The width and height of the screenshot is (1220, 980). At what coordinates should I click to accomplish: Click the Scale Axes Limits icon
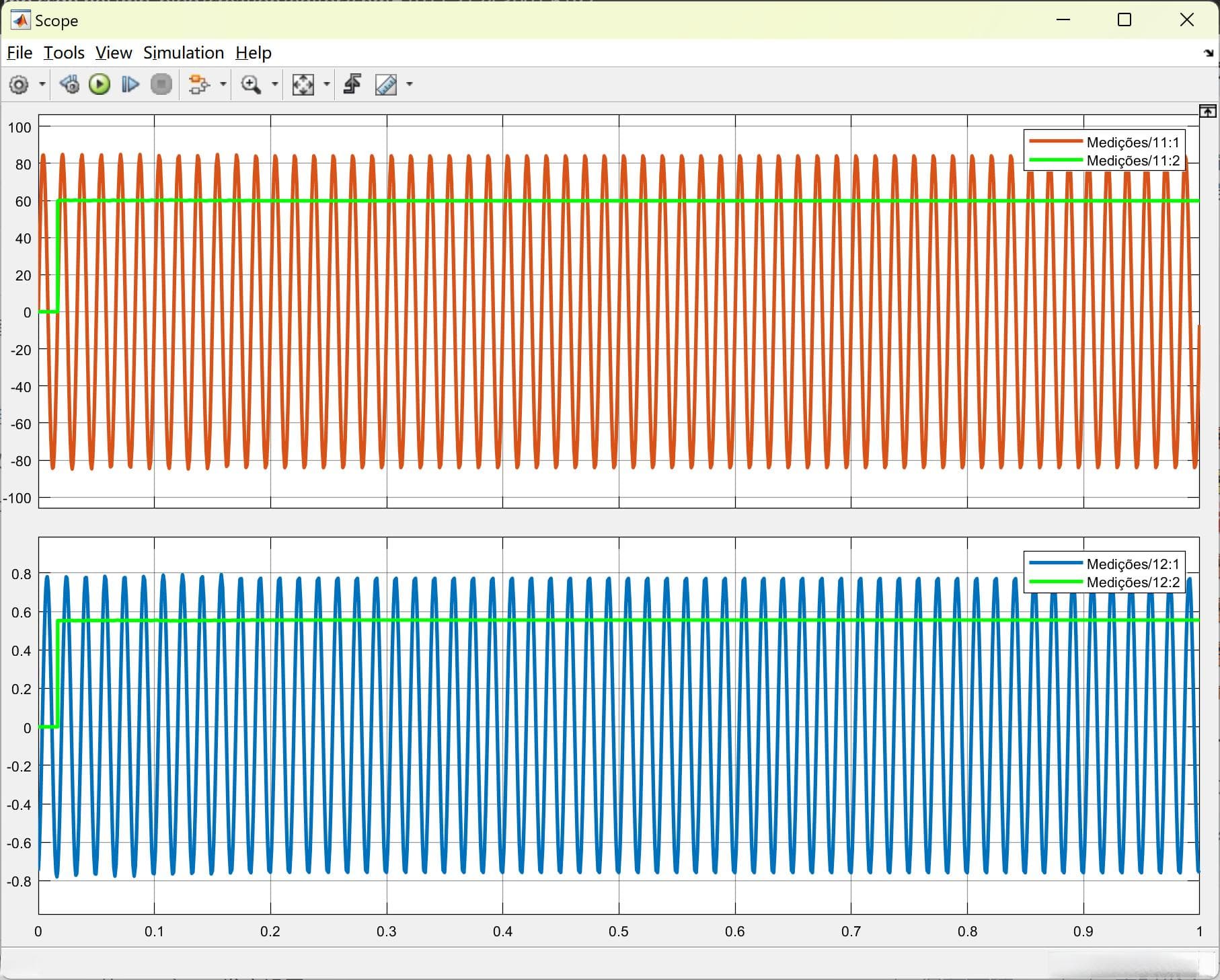(303, 85)
